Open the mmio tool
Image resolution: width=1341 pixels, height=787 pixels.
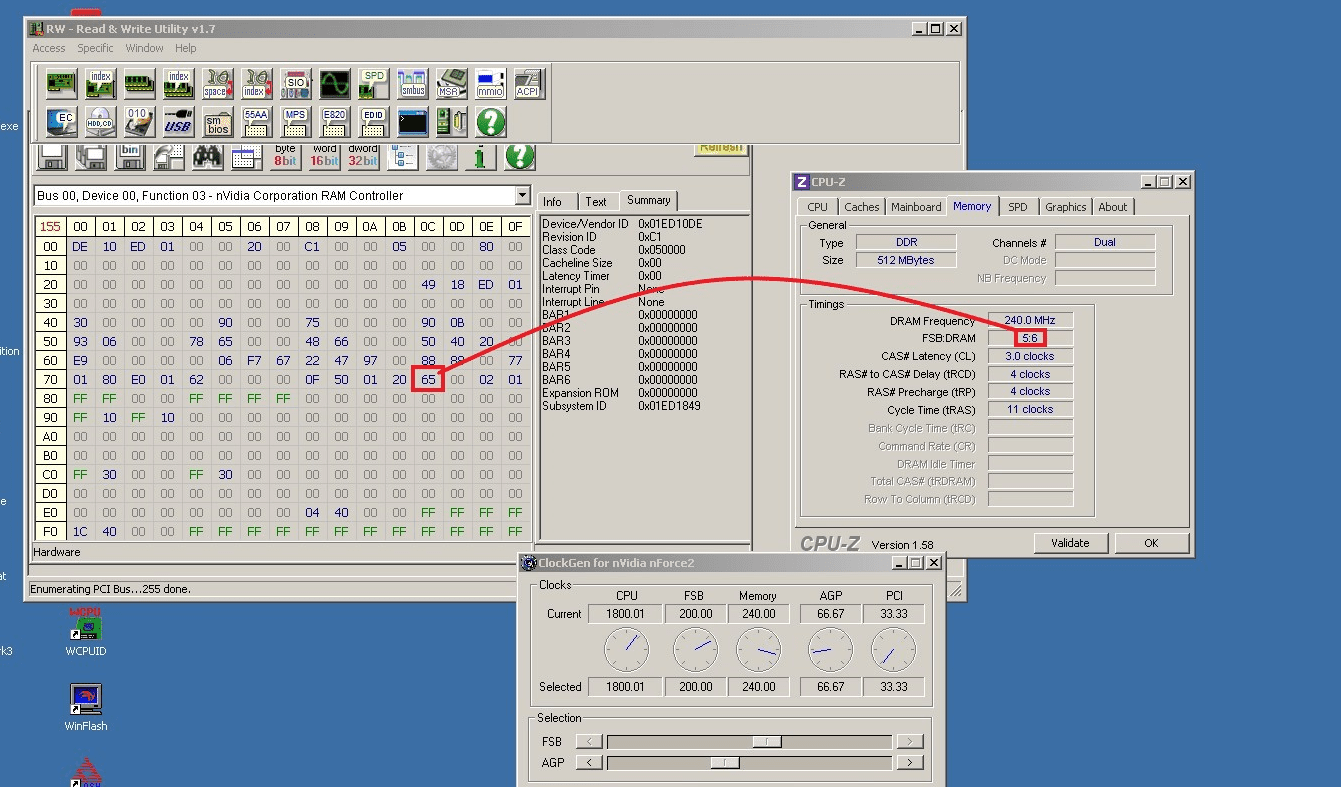490,84
